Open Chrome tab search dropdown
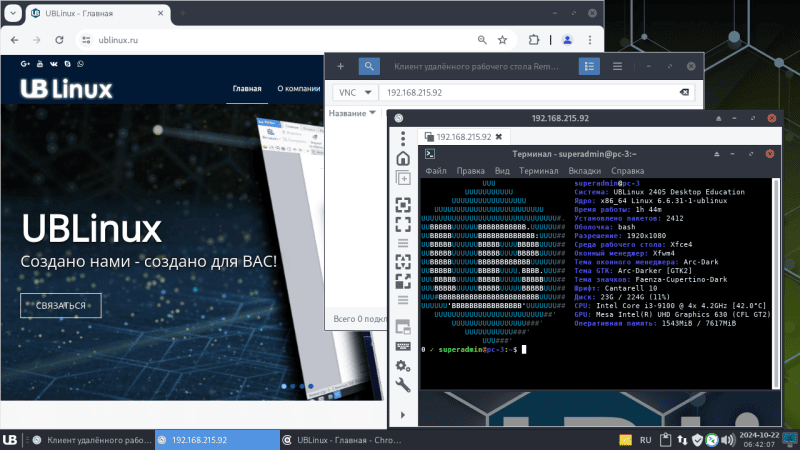Viewport: 800px width, 450px height. click(x=13, y=13)
